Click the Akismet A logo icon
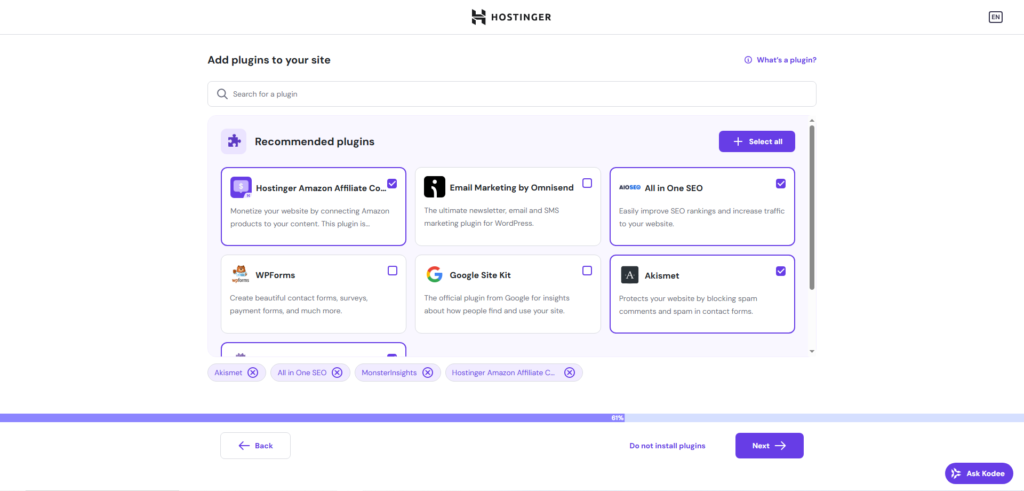Viewport: 1024px width, 491px height. click(x=630, y=275)
